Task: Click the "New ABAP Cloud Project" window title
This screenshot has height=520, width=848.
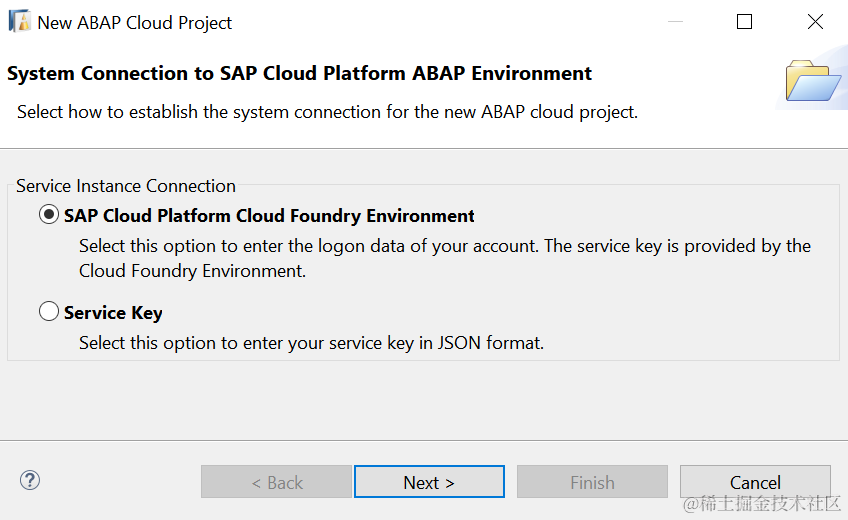Action: pos(135,22)
